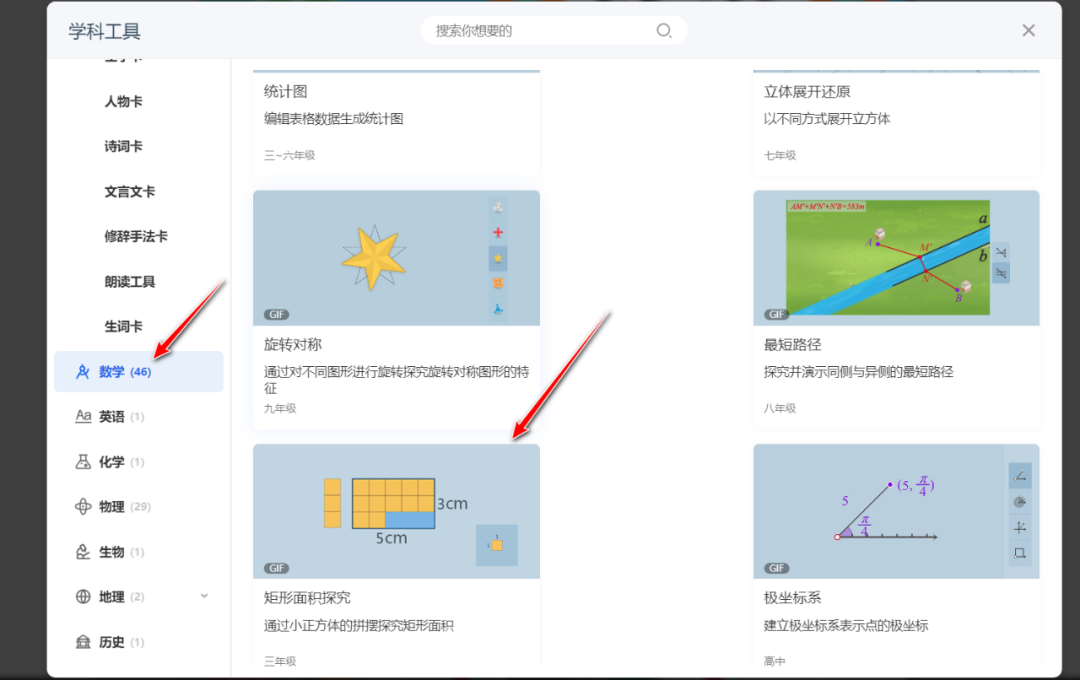Image resolution: width=1080 pixels, height=680 pixels.
Task: Click the axis icon on the 极坐标系 card
Action: (1021, 527)
